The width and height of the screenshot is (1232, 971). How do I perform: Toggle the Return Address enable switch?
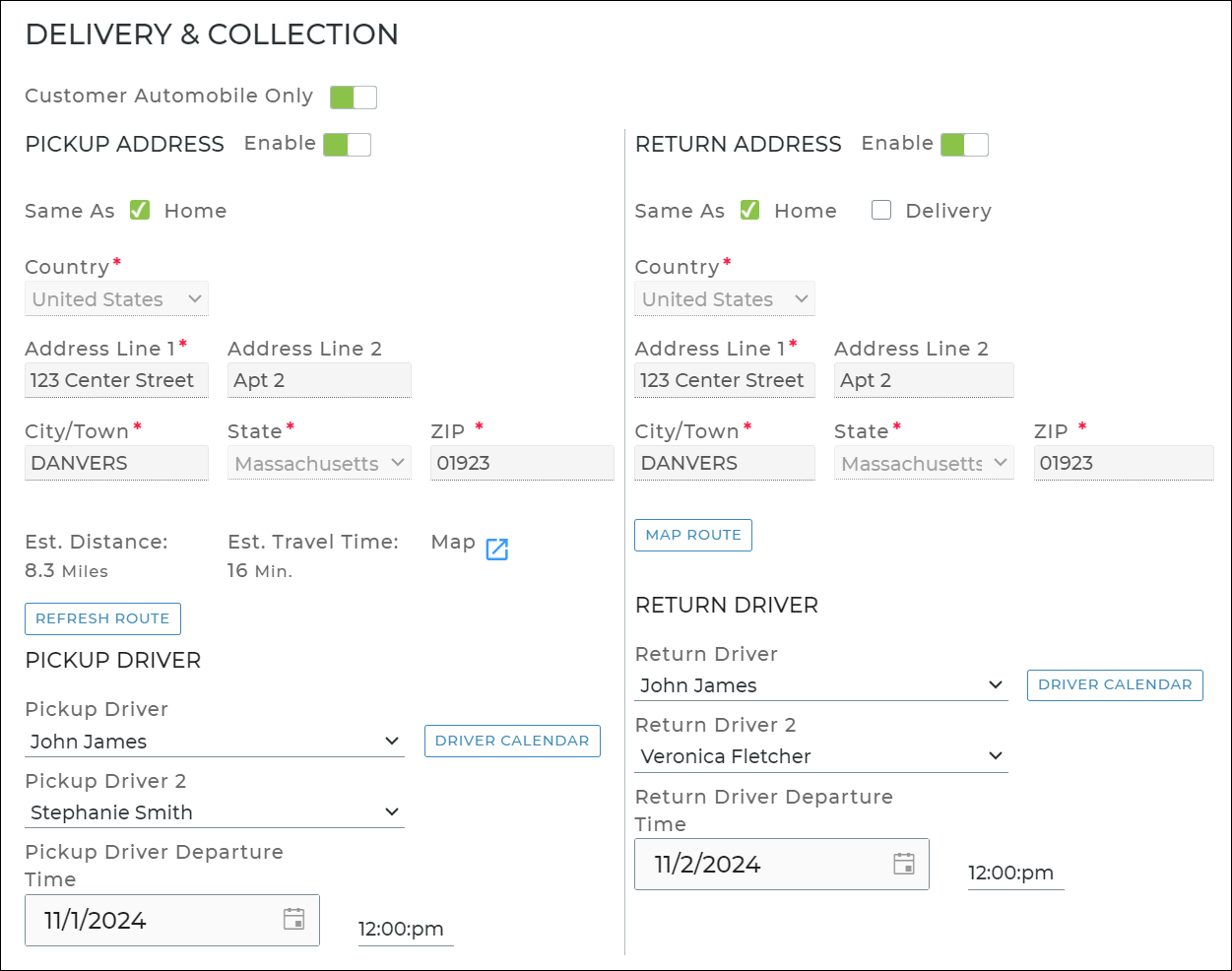click(x=964, y=145)
